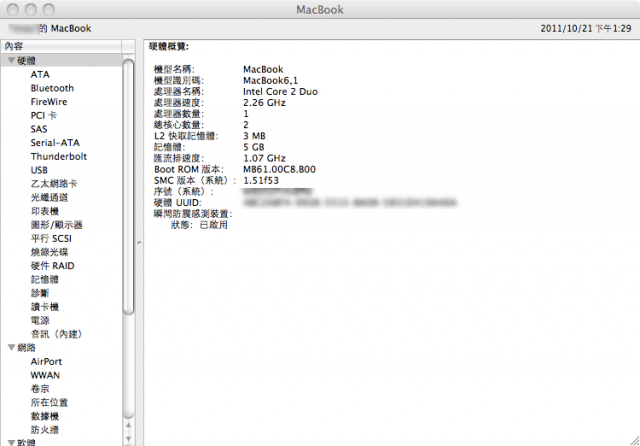The width and height of the screenshot is (640, 446).
Task: Select AirPort under network
Action: (46, 362)
